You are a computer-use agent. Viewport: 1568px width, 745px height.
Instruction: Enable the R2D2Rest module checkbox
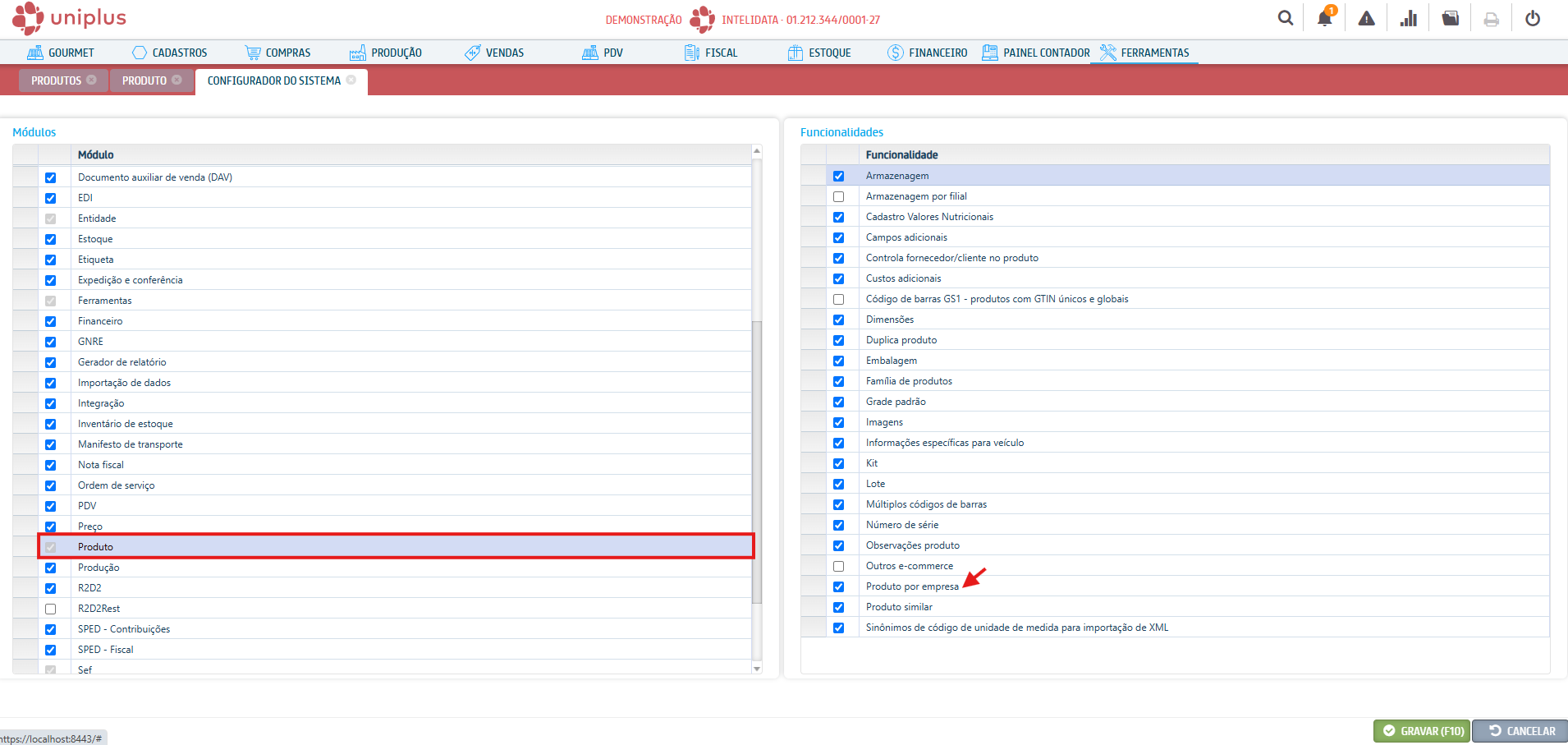point(51,609)
